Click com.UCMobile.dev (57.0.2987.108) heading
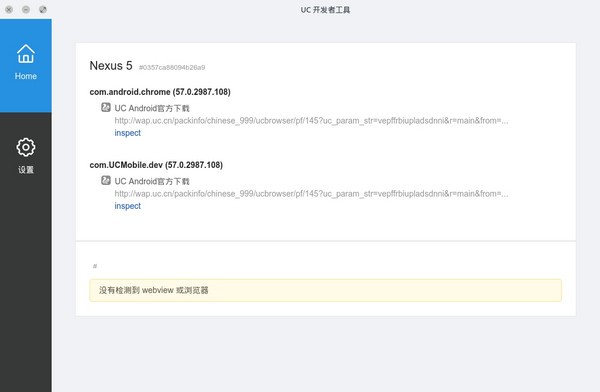Image resolution: width=600 pixels, height=392 pixels. [156, 165]
